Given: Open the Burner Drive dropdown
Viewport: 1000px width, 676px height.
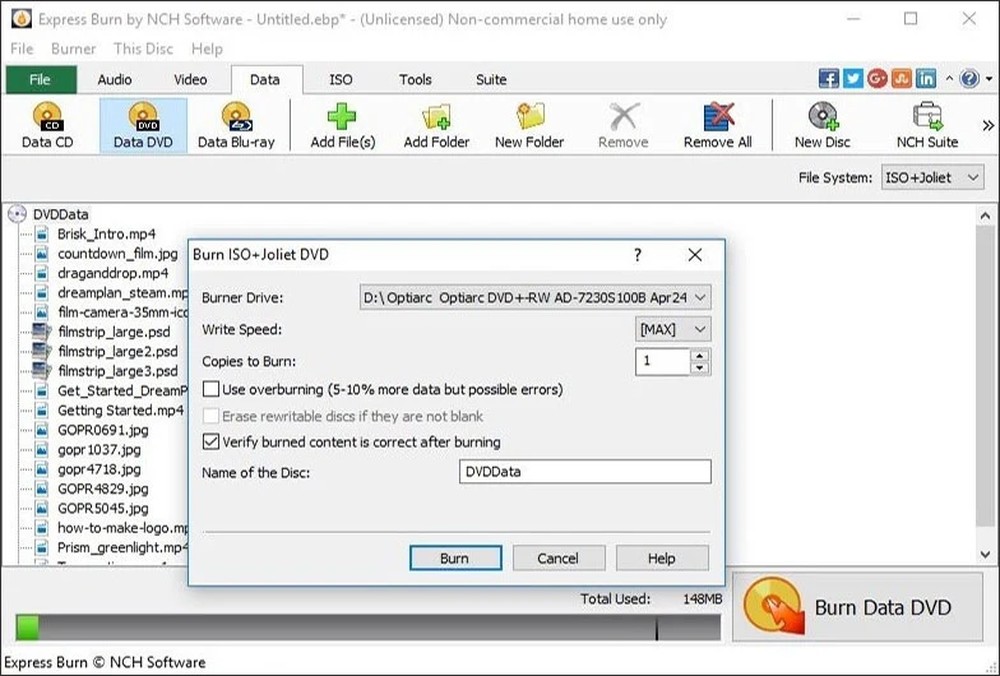Looking at the screenshot, I should pyautogui.click(x=699, y=297).
